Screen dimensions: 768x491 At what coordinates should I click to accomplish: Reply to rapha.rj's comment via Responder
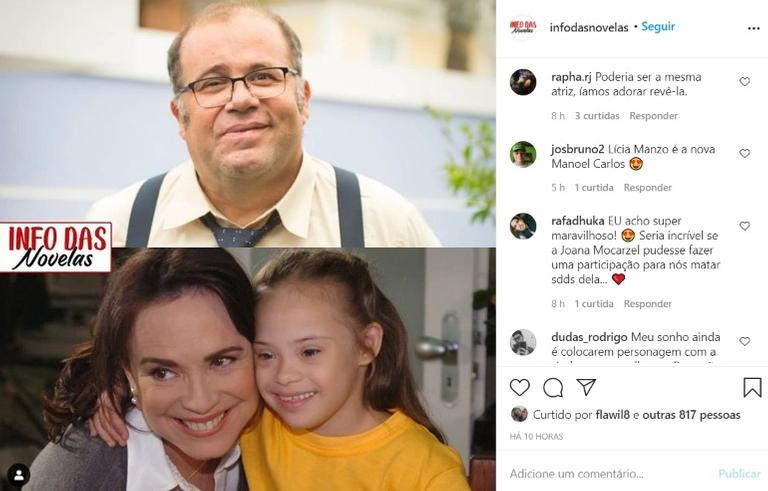[653, 116]
